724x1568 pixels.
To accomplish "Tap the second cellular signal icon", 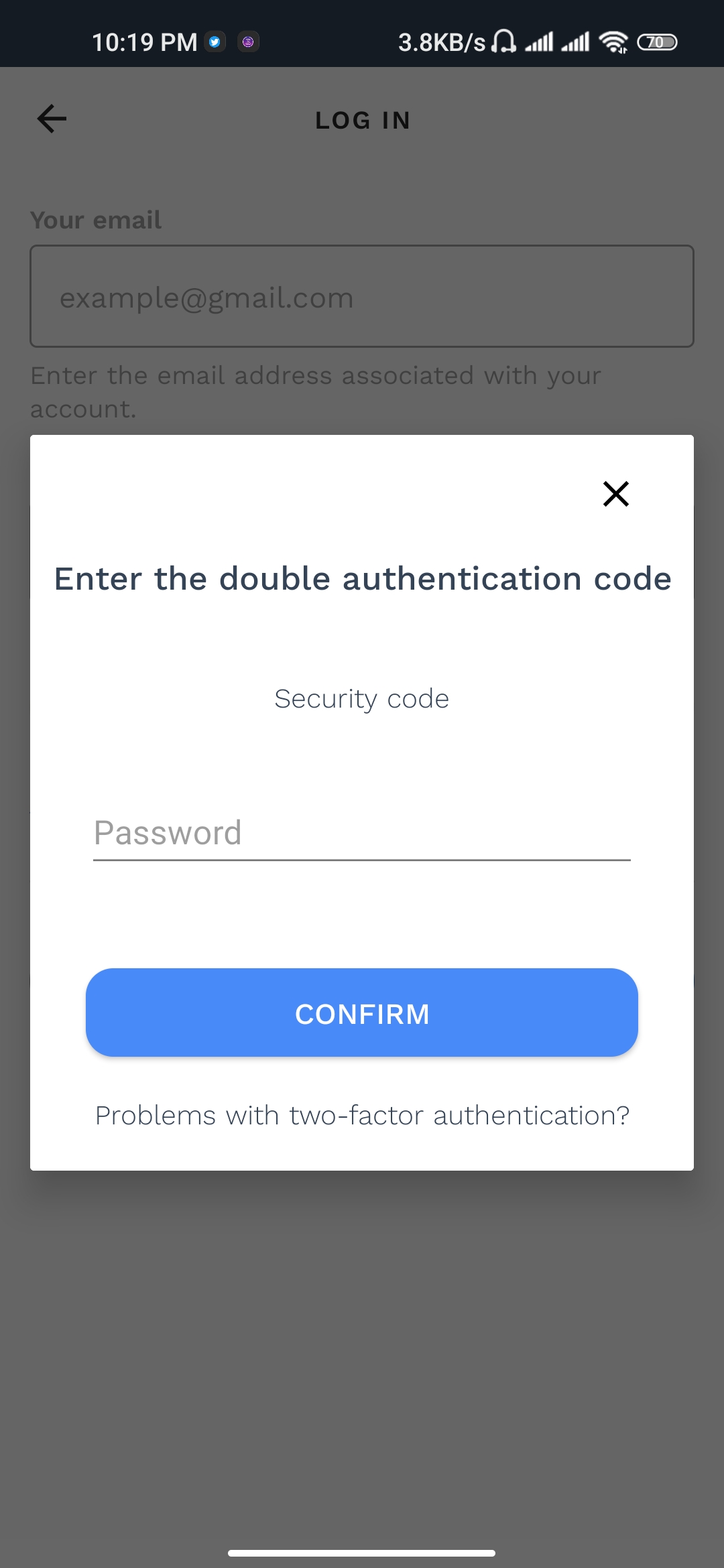I will (575, 42).
